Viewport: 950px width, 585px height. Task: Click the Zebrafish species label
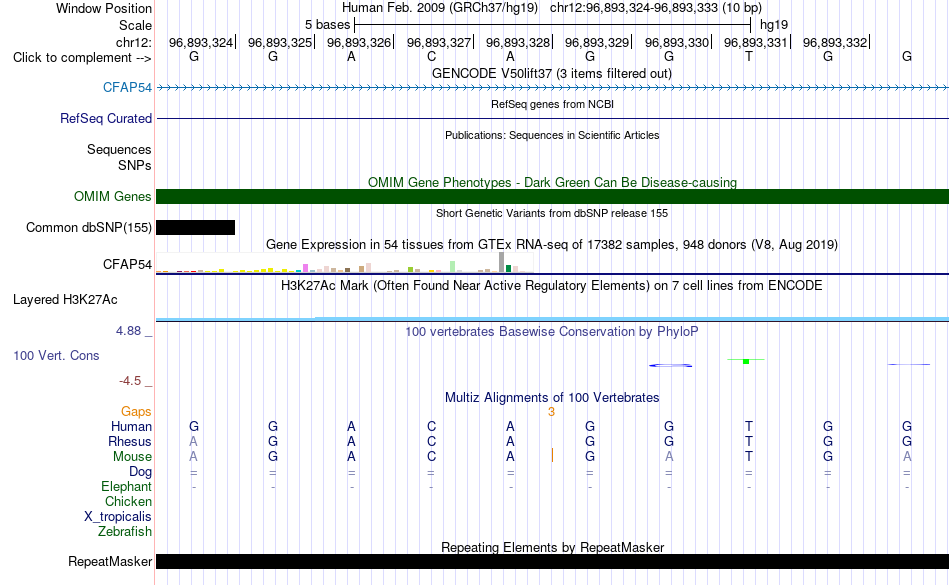125,531
